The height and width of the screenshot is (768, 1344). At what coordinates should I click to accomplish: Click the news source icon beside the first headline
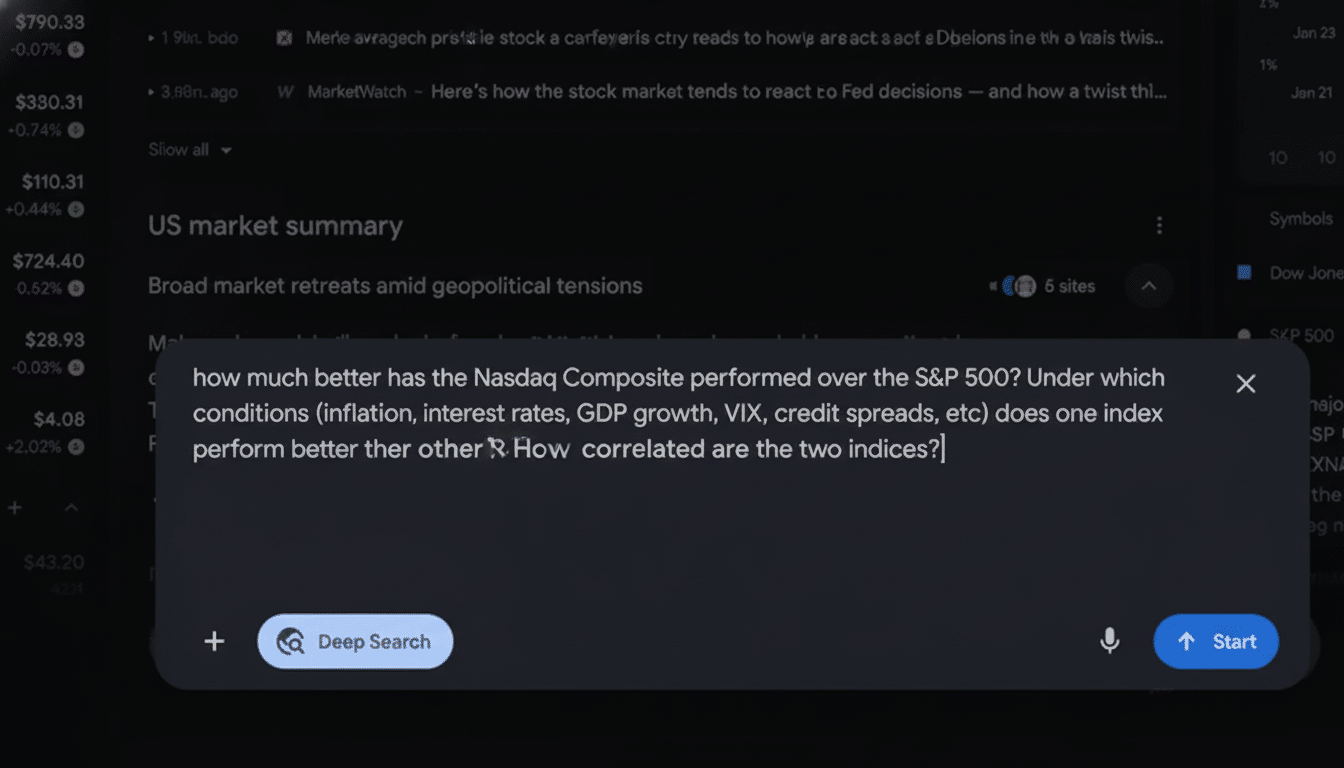pos(284,37)
